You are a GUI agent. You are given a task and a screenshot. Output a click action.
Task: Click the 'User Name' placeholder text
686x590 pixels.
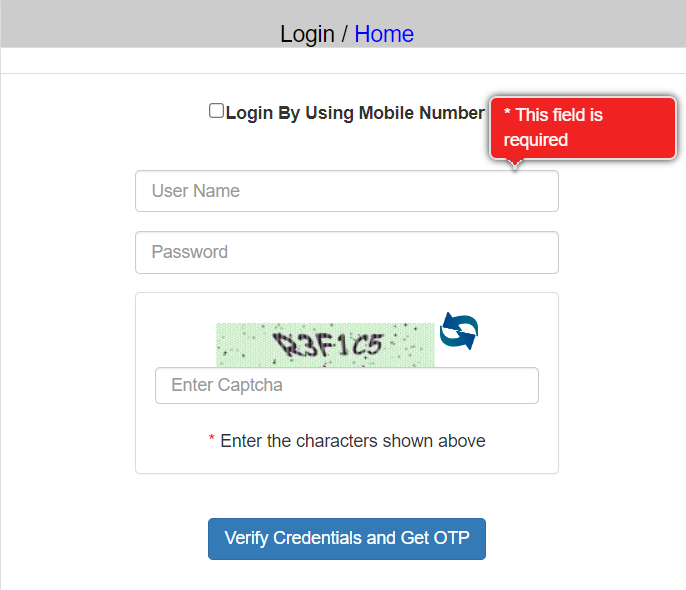tap(196, 191)
